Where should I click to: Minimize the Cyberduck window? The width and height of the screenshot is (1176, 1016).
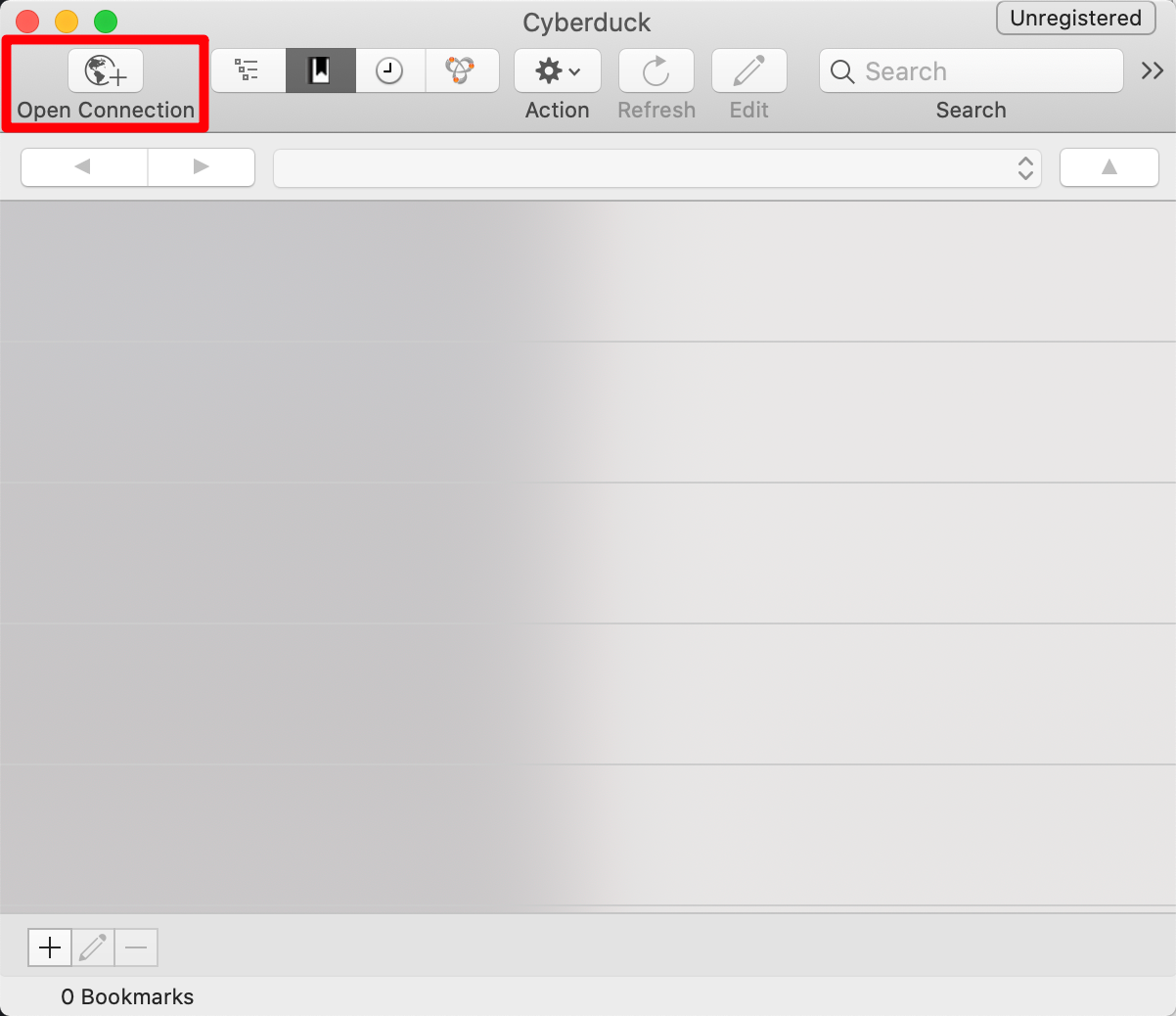[67, 22]
